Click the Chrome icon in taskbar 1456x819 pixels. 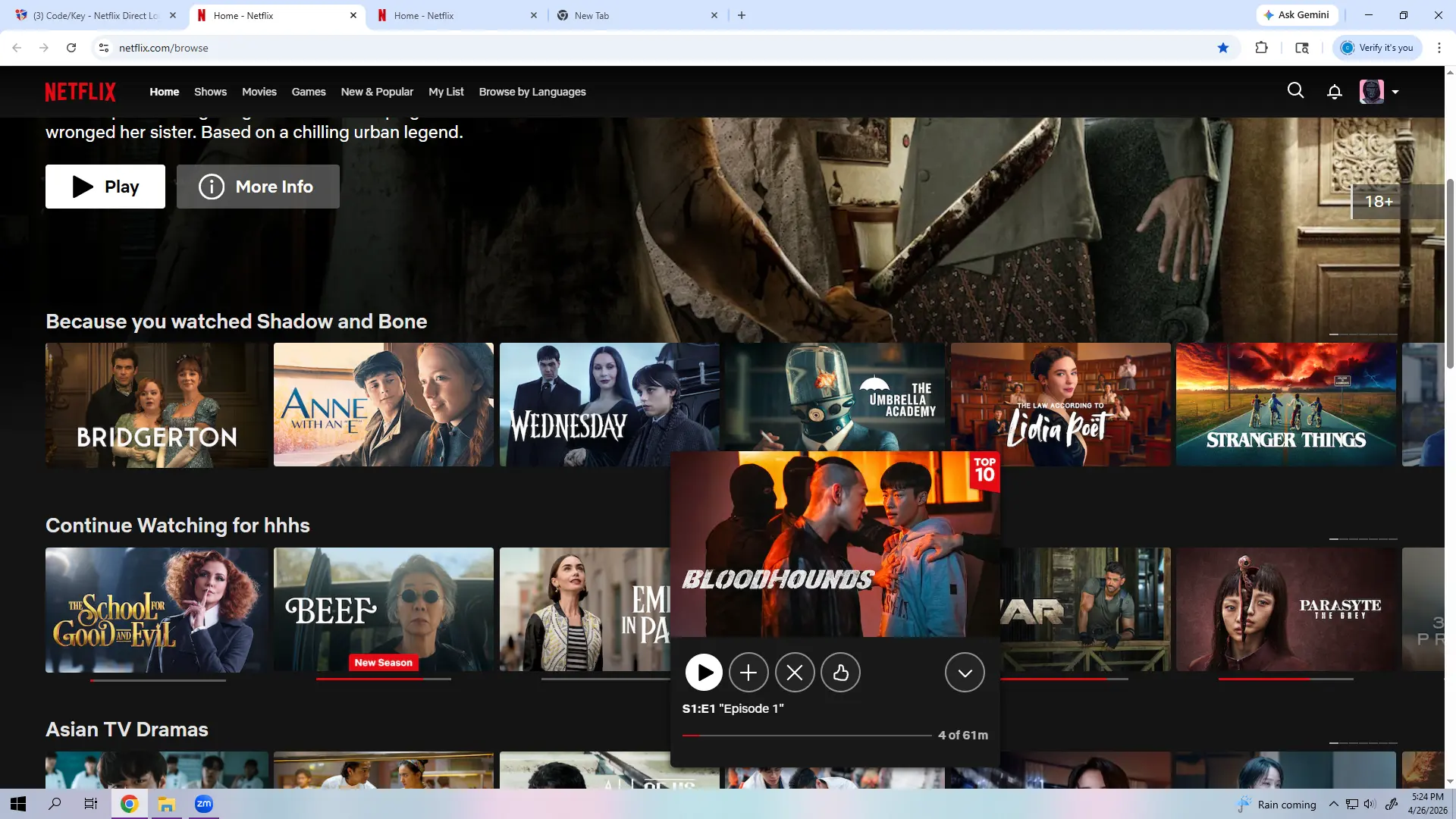(130, 804)
